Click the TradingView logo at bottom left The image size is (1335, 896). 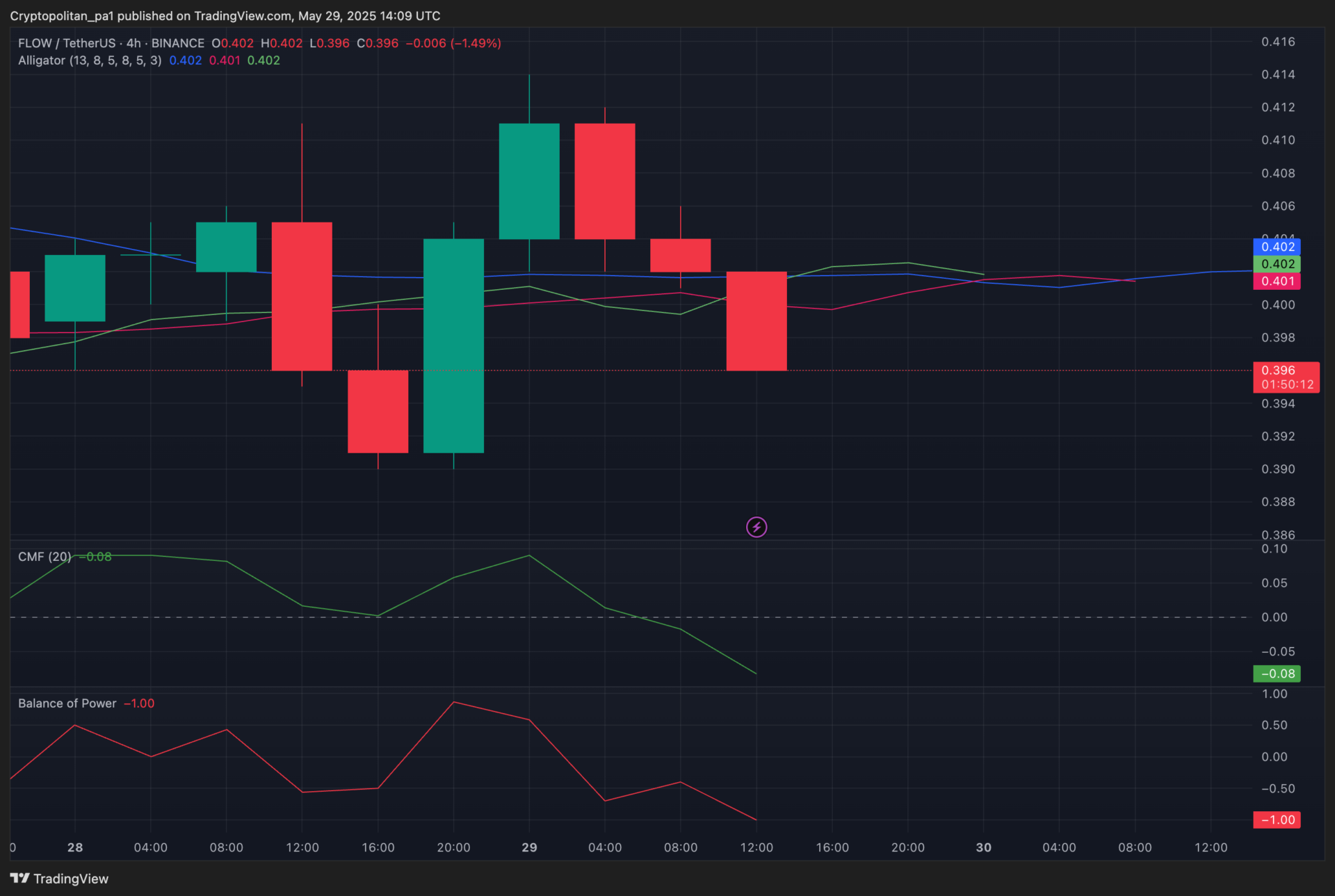pyautogui.click(x=59, y=879)
